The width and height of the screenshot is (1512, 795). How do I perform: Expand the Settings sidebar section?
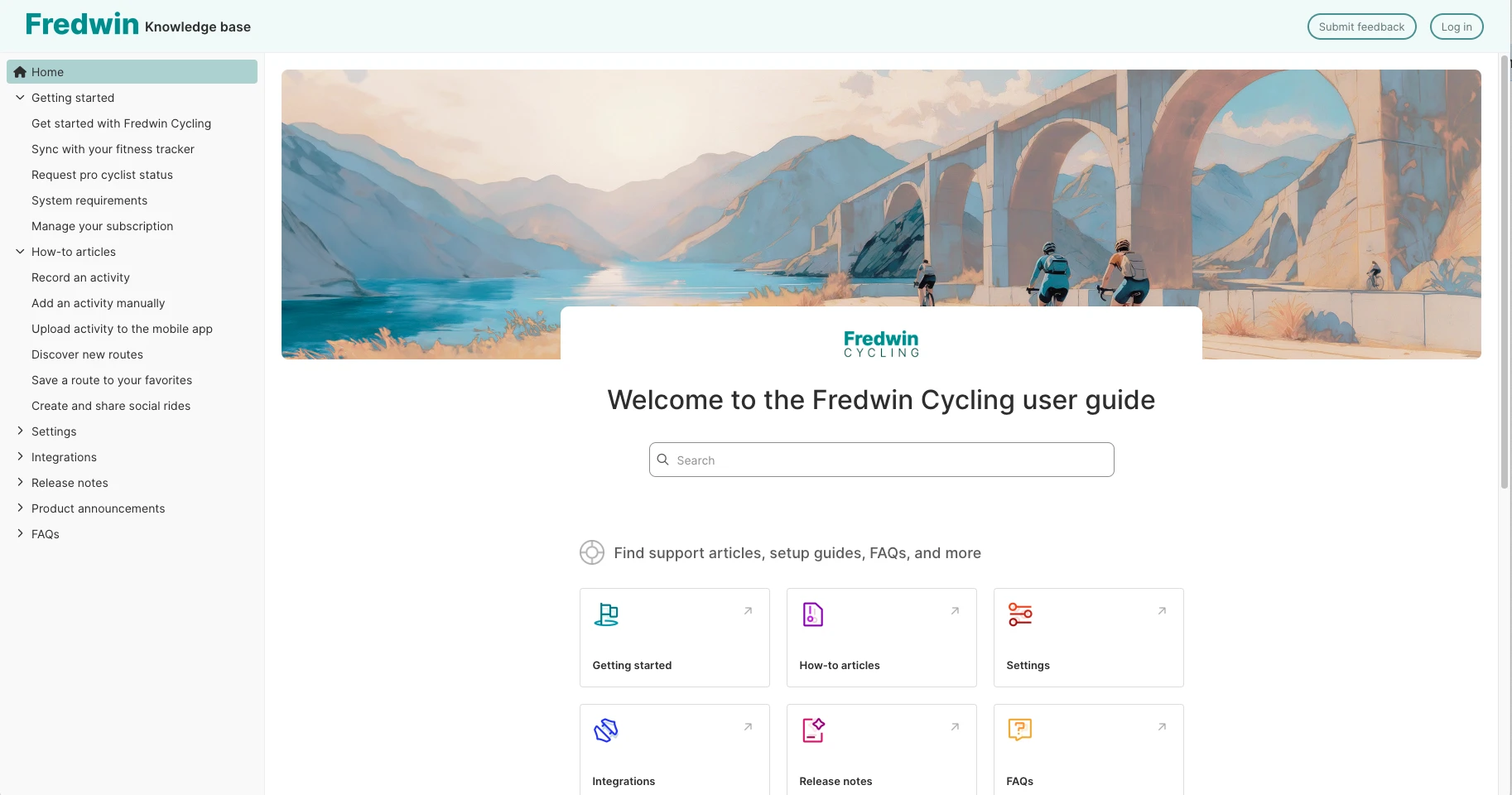pyautogui.click(x=20, y=431)
